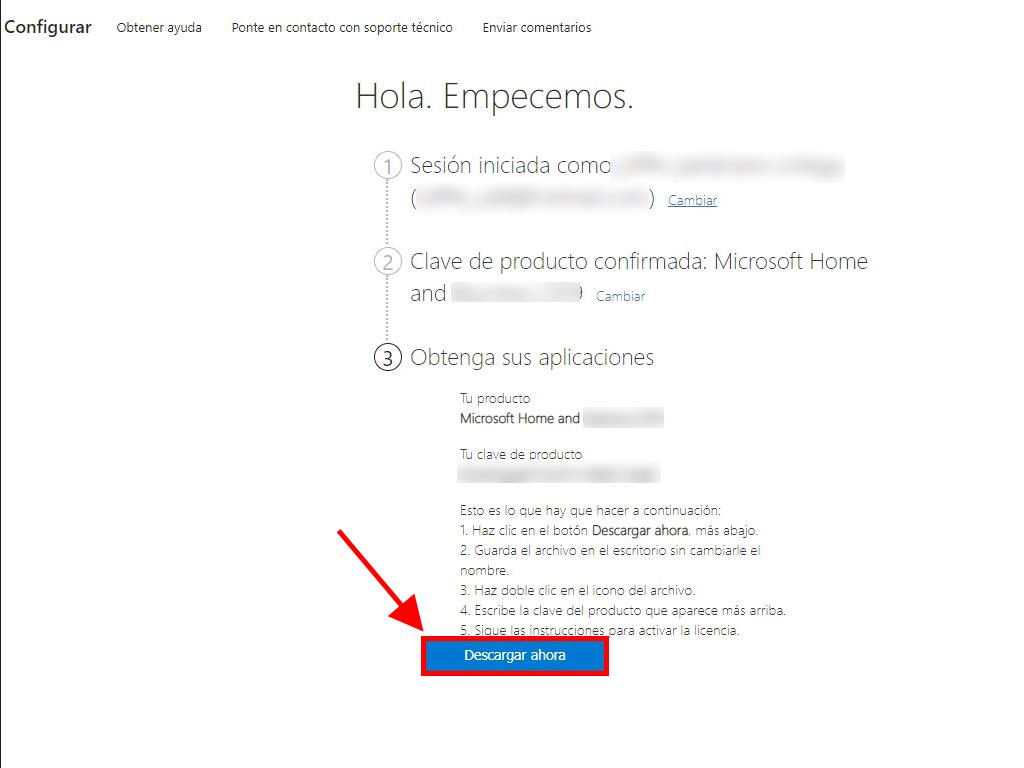Click the red arrow annotation

381,581
